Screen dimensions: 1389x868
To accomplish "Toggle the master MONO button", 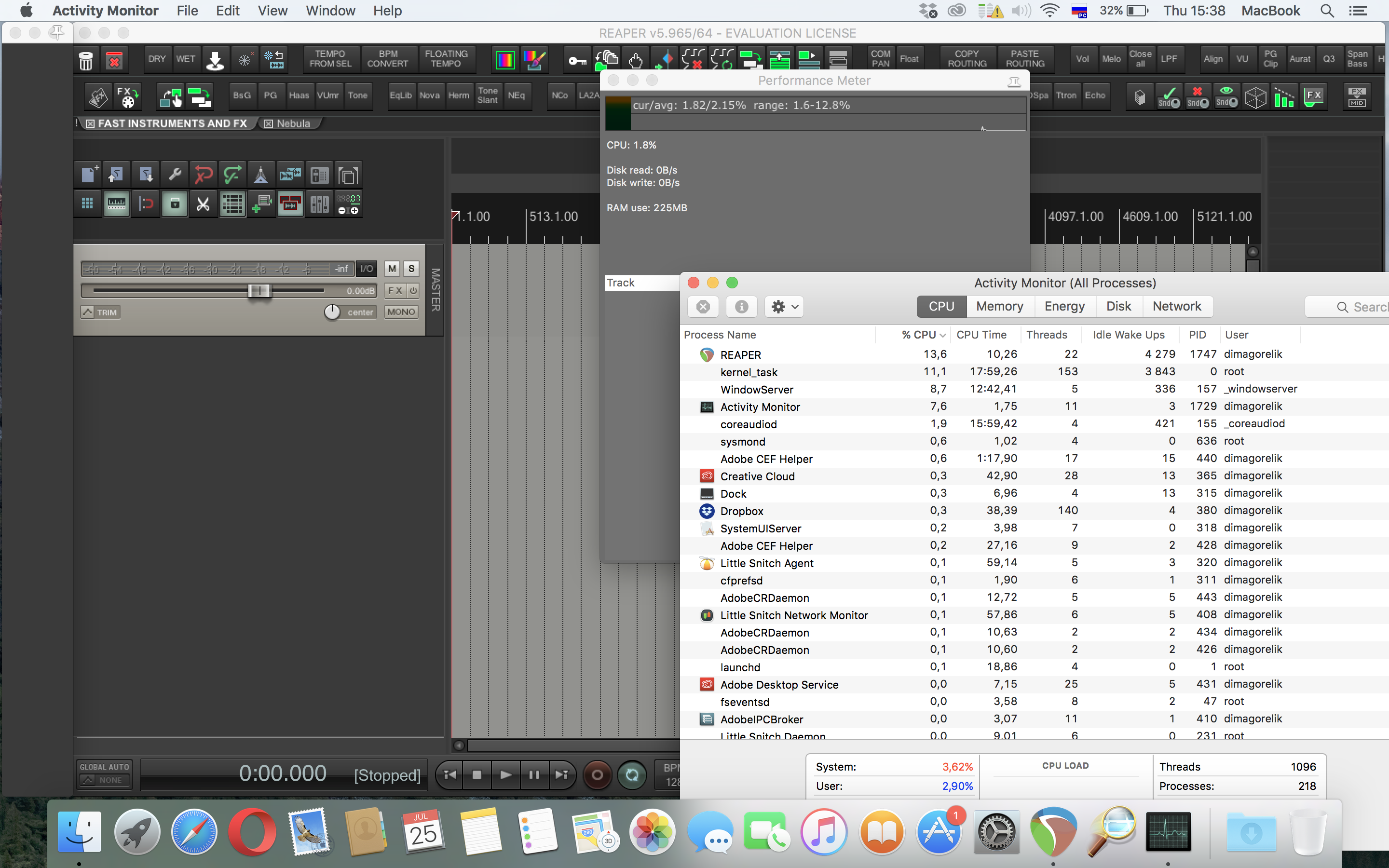I will pos(401,312).
